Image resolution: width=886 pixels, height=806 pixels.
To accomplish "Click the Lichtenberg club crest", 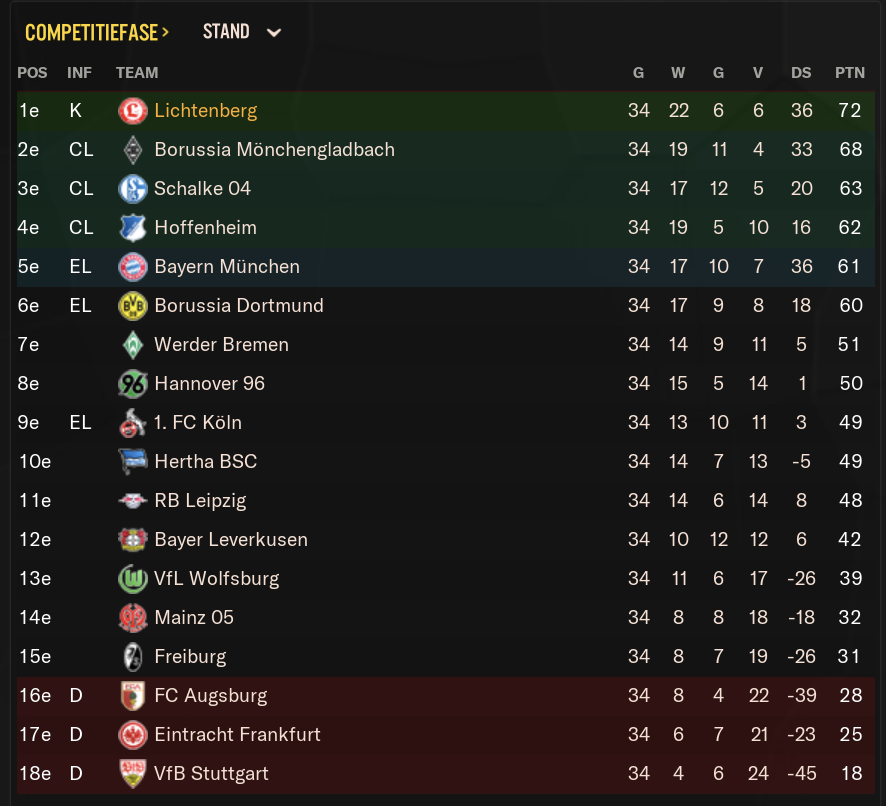I will pyautogui.click(x=133, y=110).
